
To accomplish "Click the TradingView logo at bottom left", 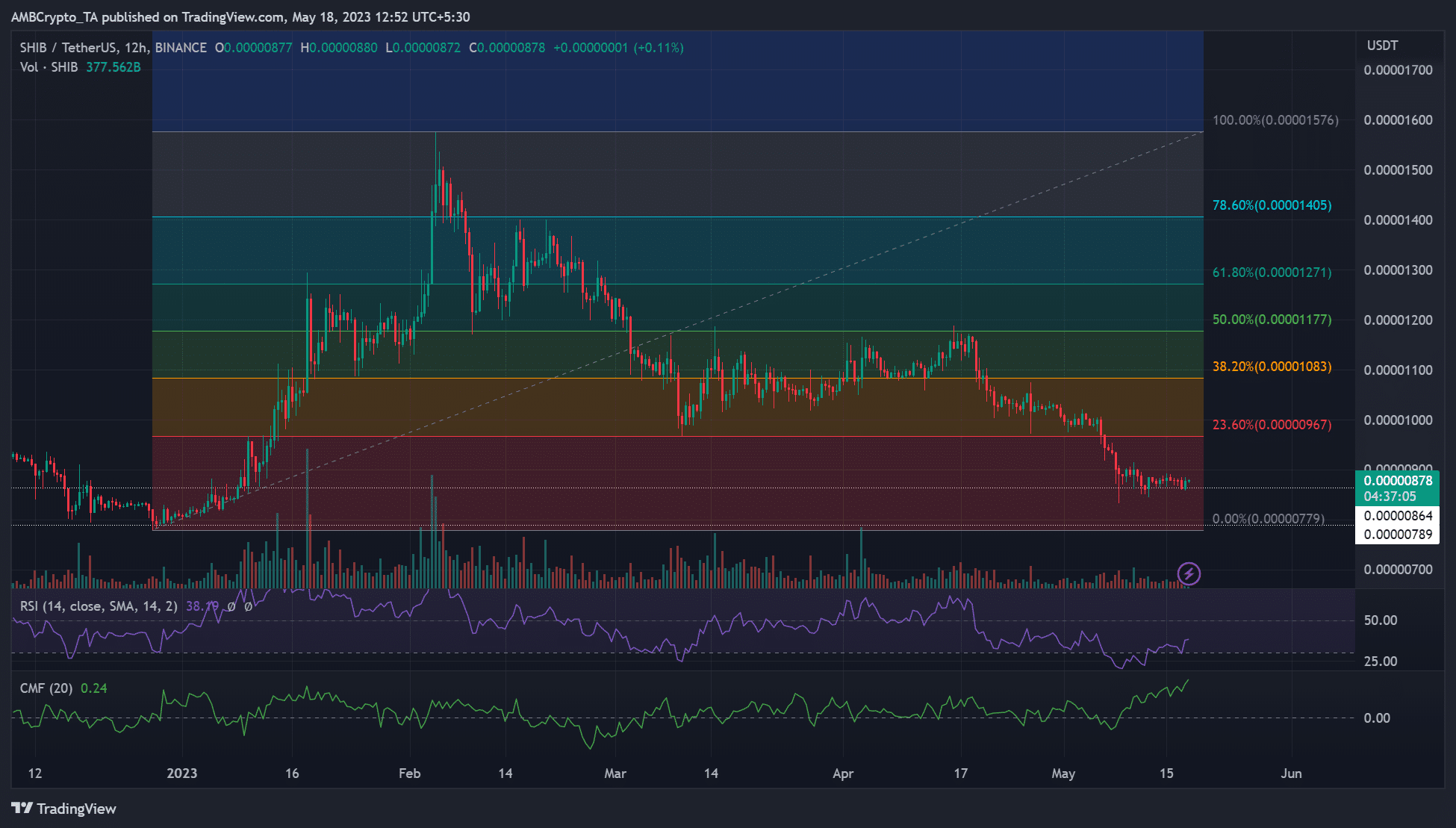I will [64, 809].
